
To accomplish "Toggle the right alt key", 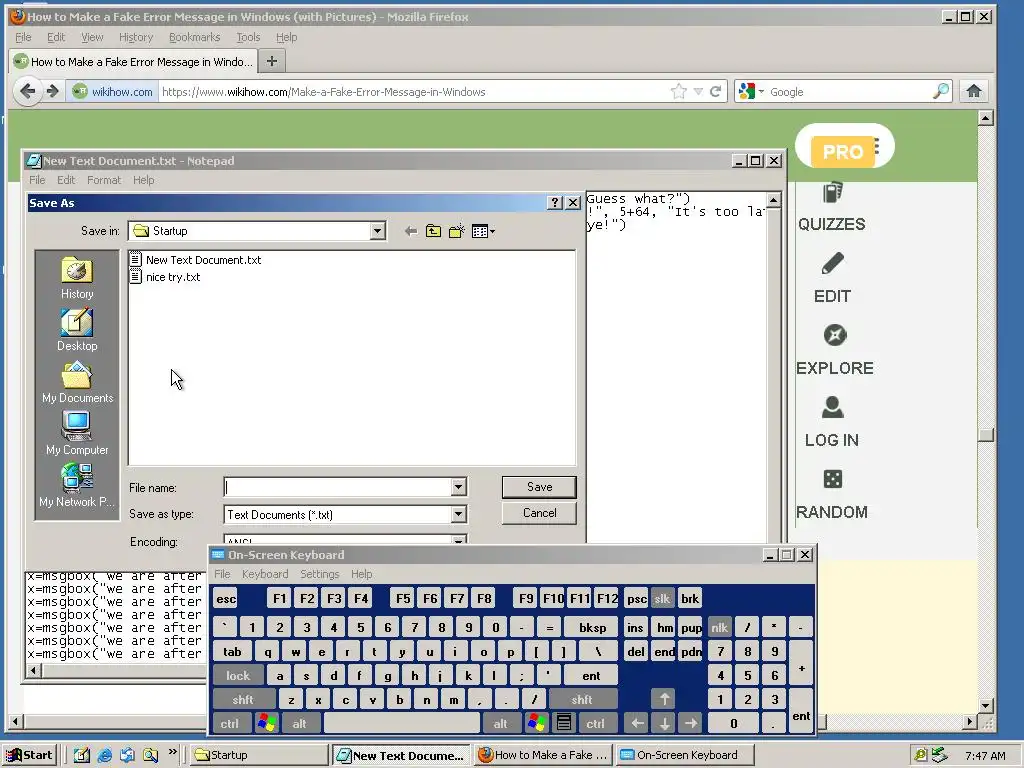I will [x=500, y=724].
